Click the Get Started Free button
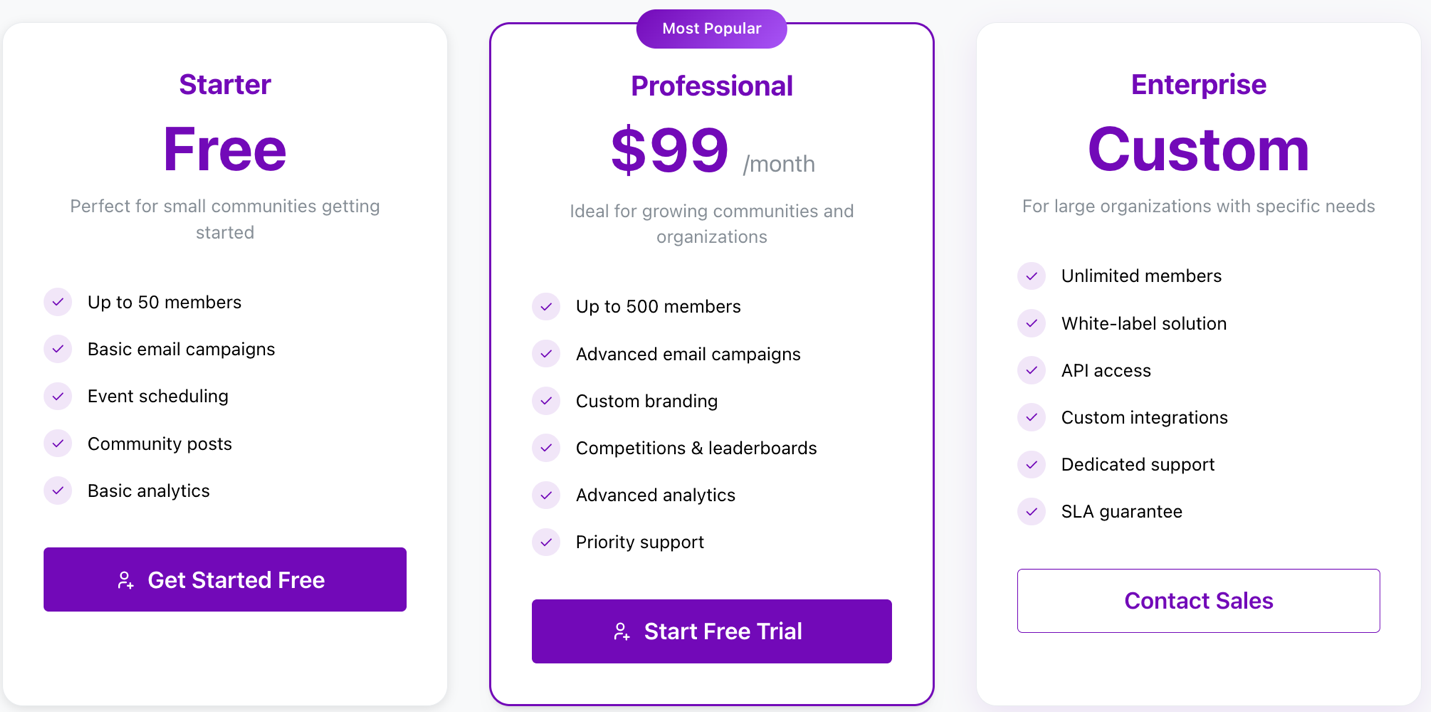This screenshot has width=1431, height=712. tap(225, 579)
